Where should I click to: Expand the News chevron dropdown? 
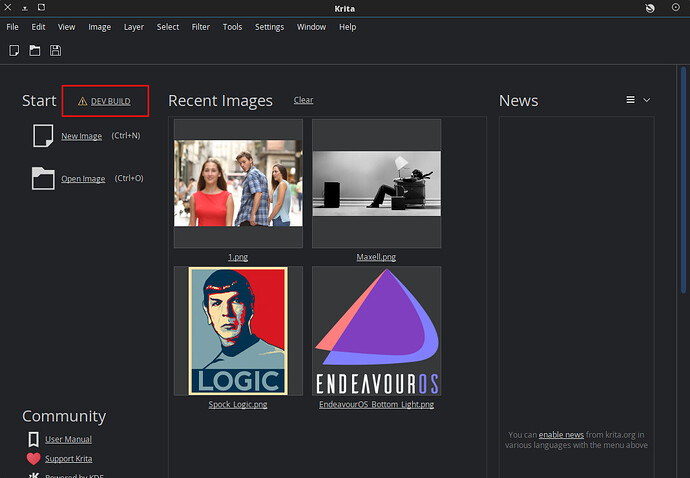click(x=646, y=100)
